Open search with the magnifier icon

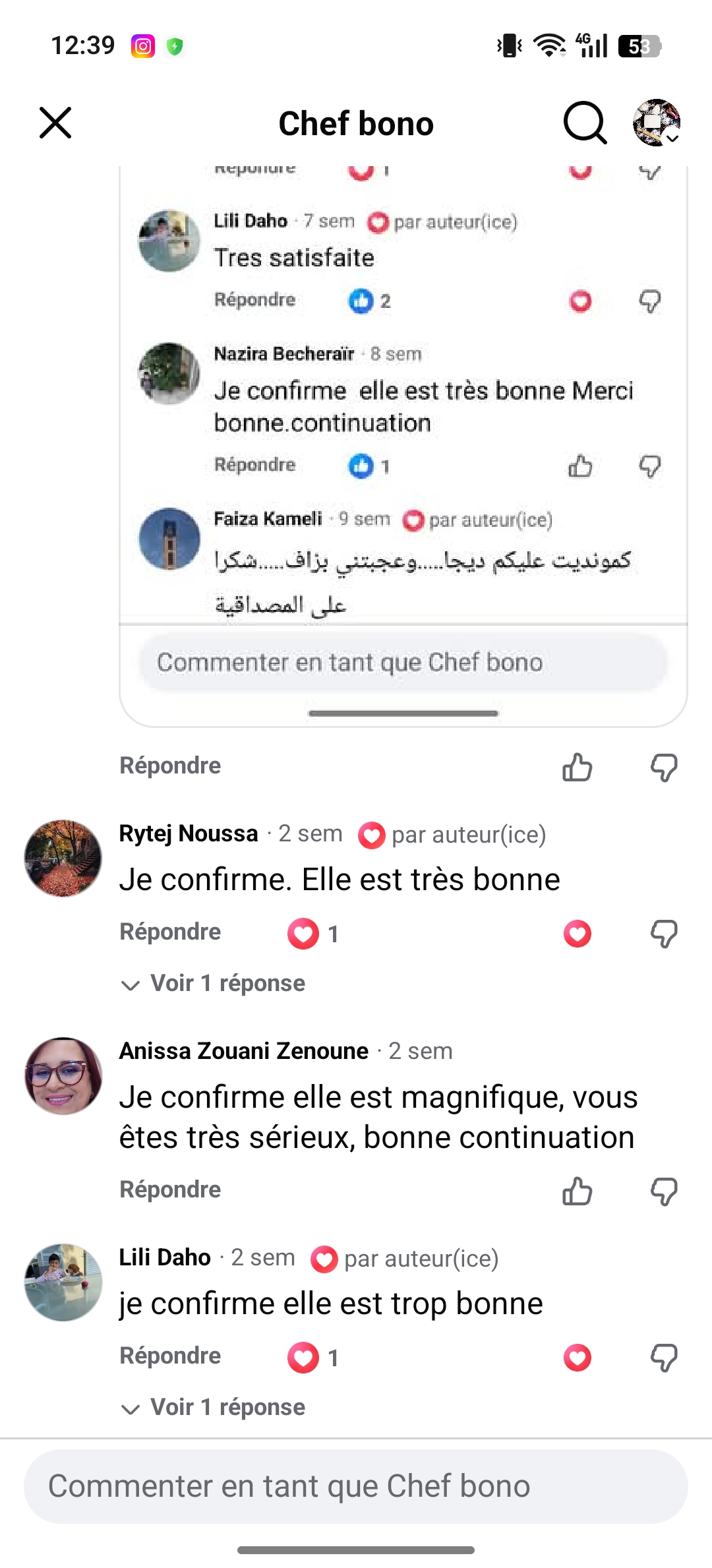585,123
